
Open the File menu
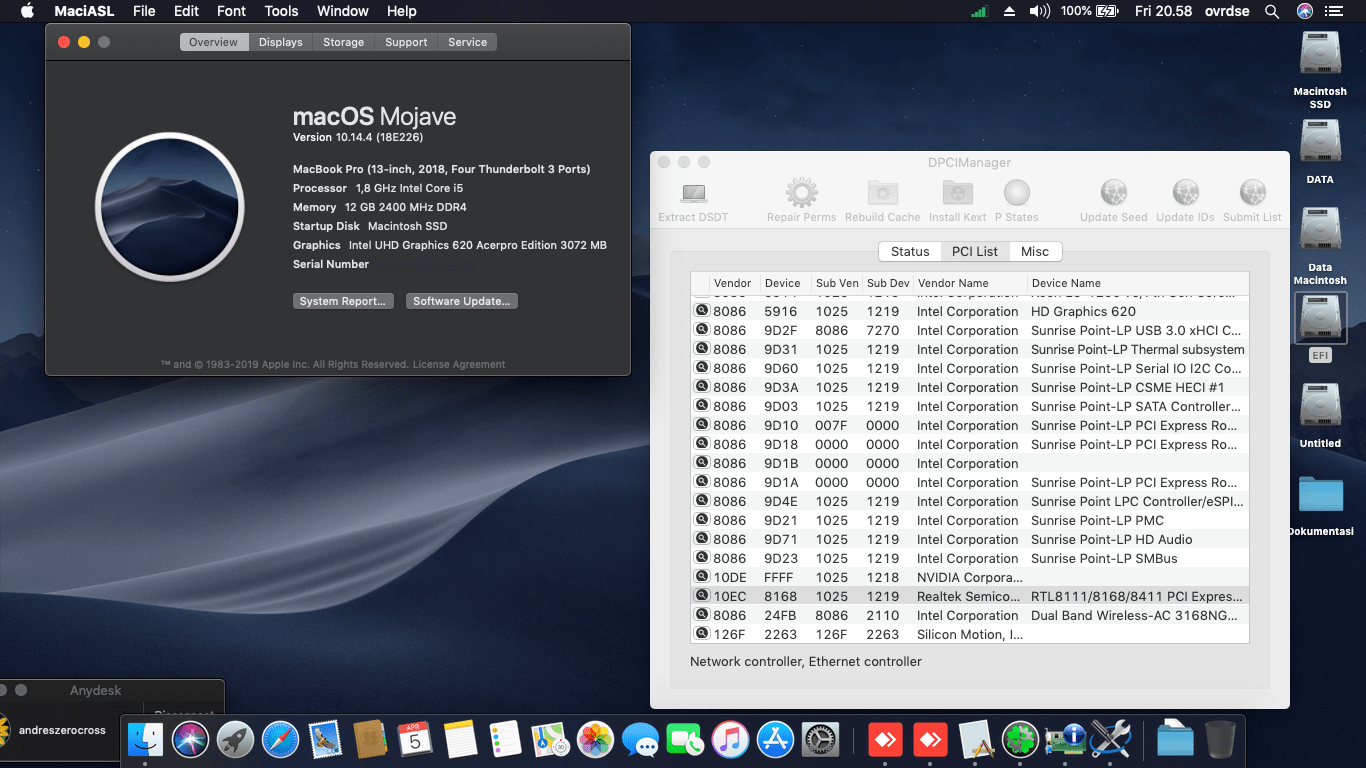(144, 11)
